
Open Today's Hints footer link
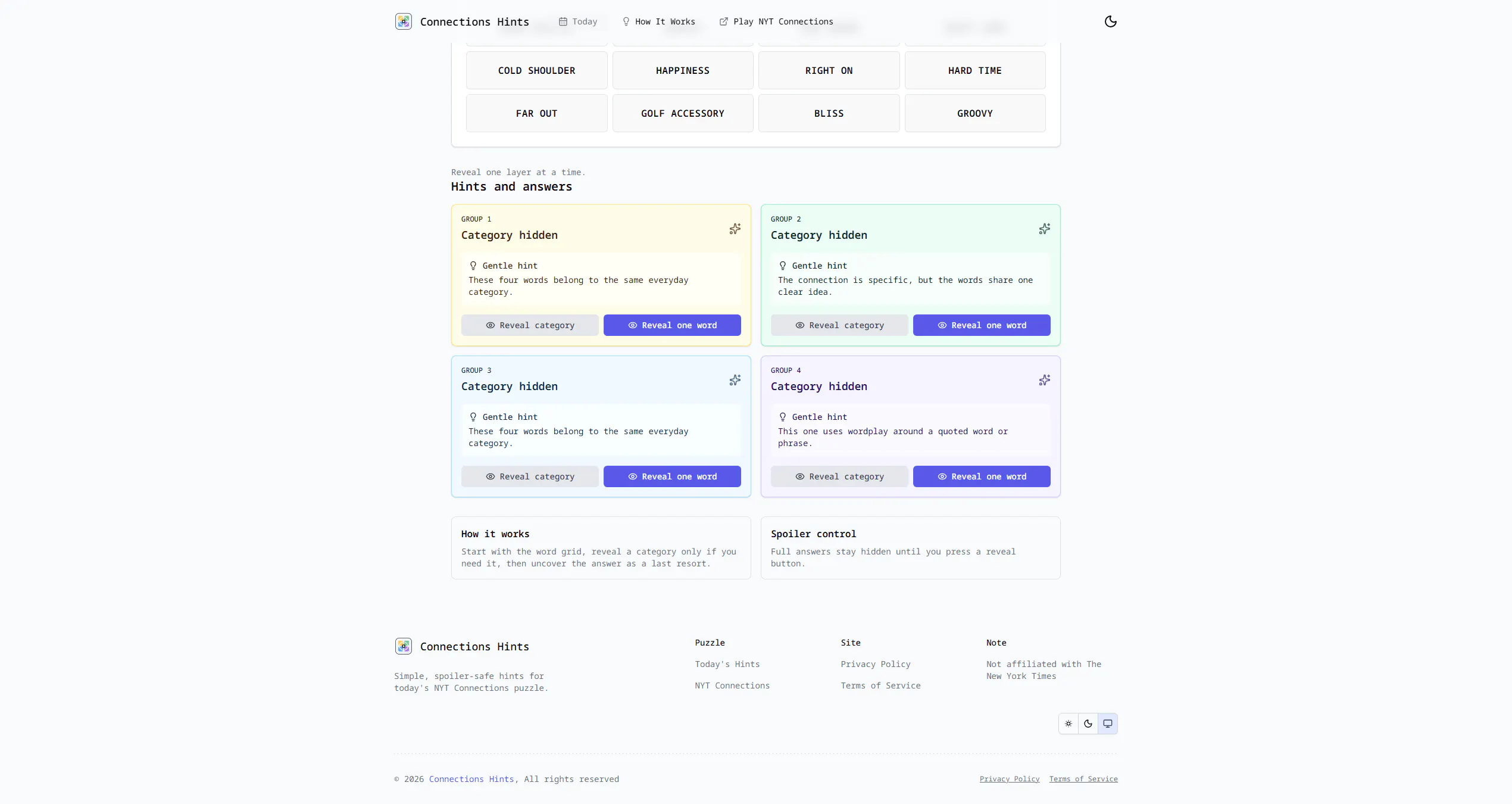[727, 664]
